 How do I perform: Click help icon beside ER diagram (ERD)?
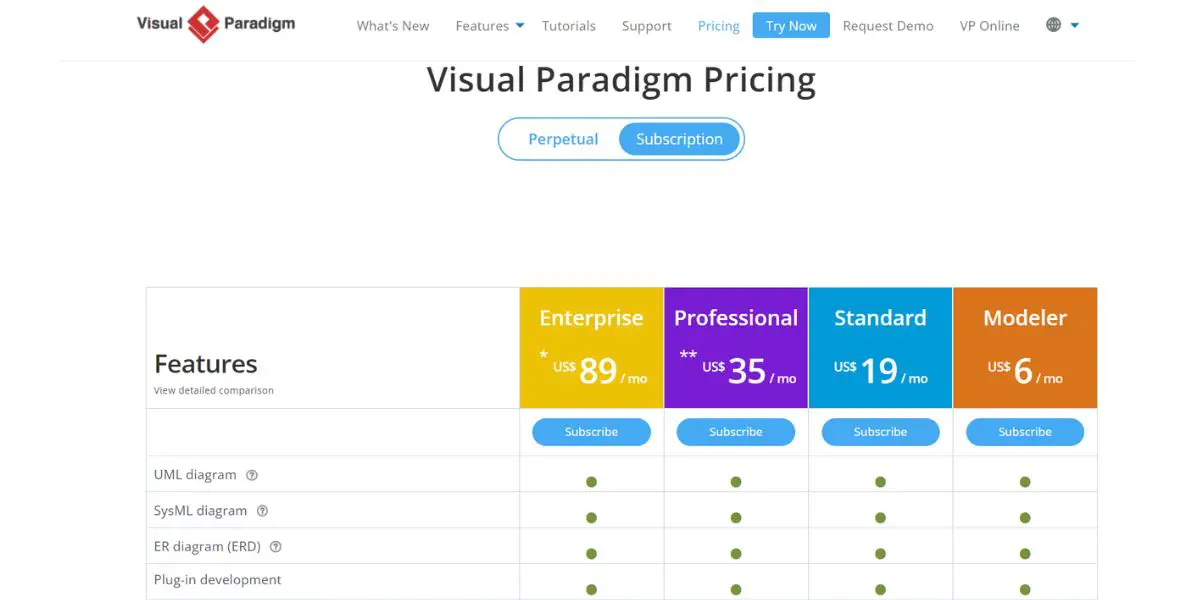(276, 547)
